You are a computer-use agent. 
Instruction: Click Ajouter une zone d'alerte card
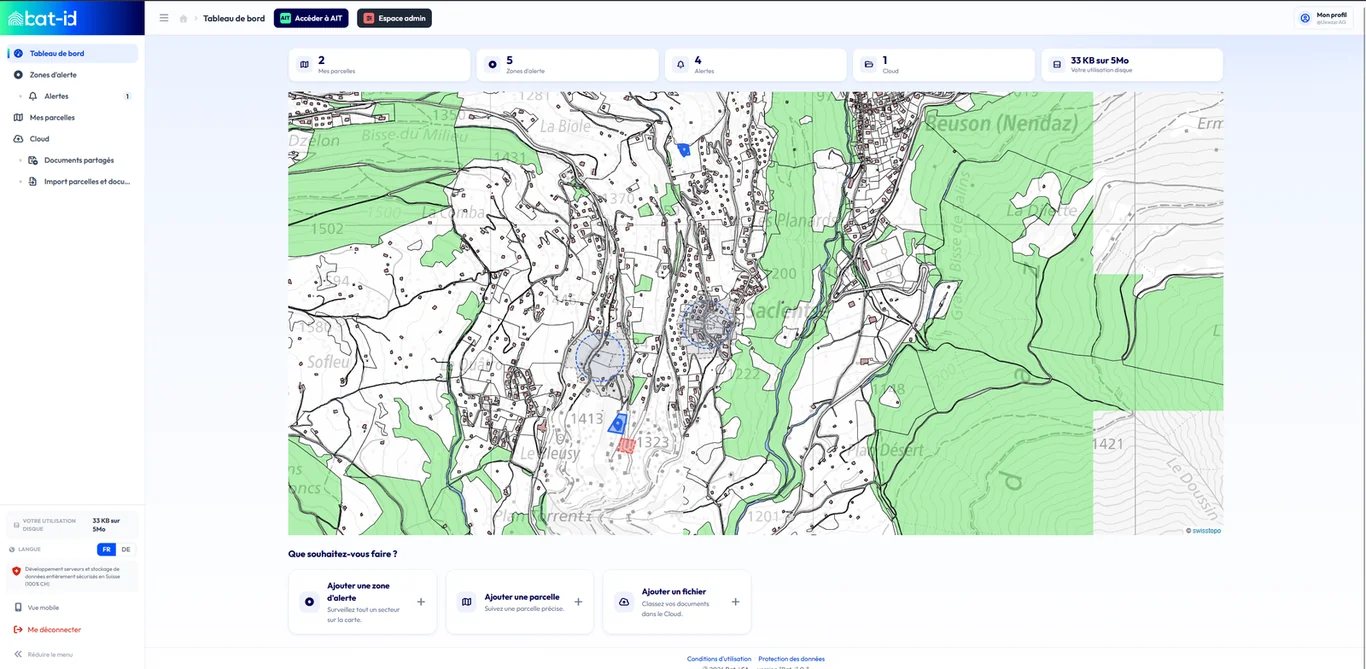pyautogui.click(x=362, y=602)
